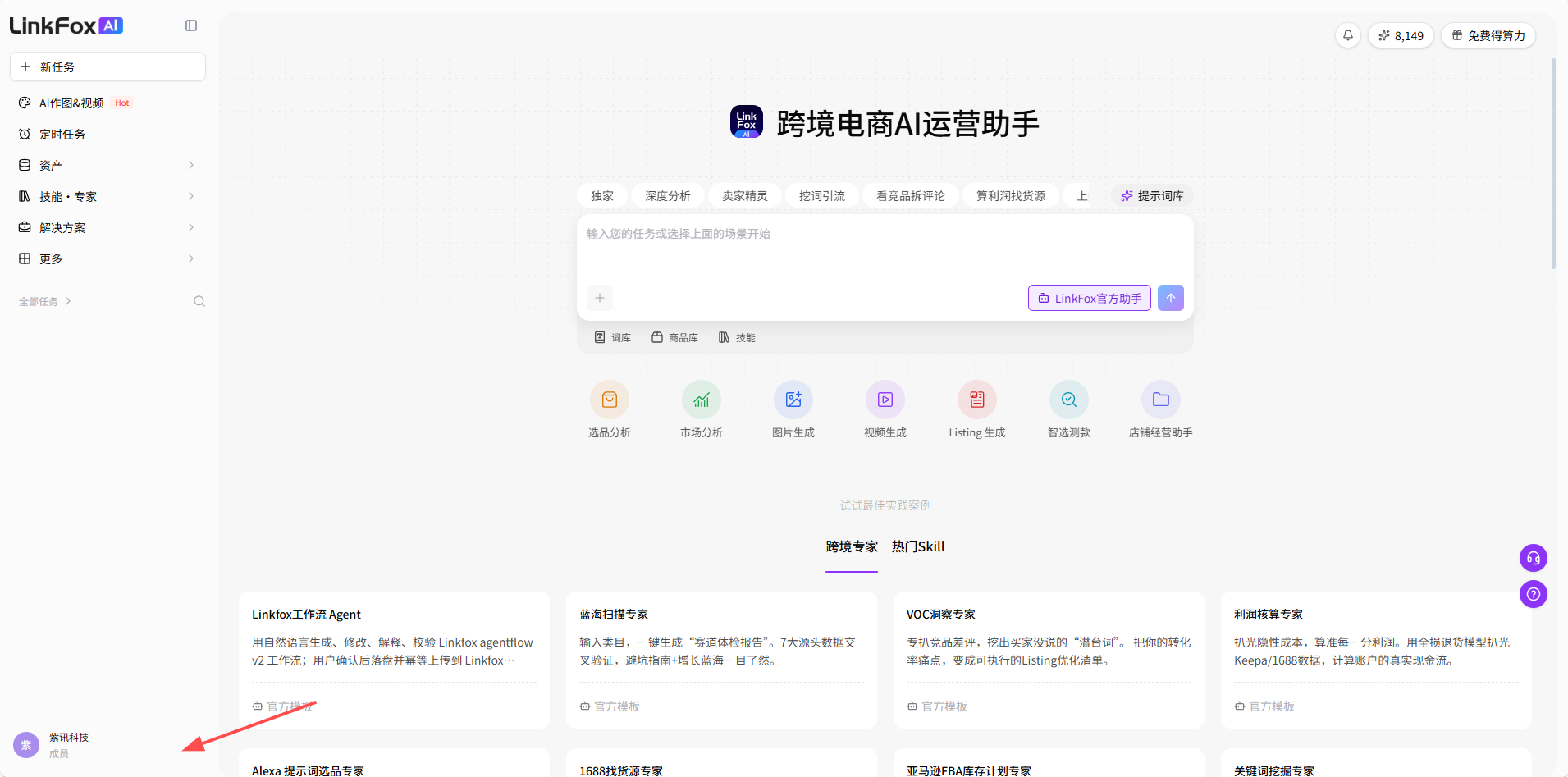1568x777 pixels.
Task: Click the page vertical scrollbar
Action: 1553,164
